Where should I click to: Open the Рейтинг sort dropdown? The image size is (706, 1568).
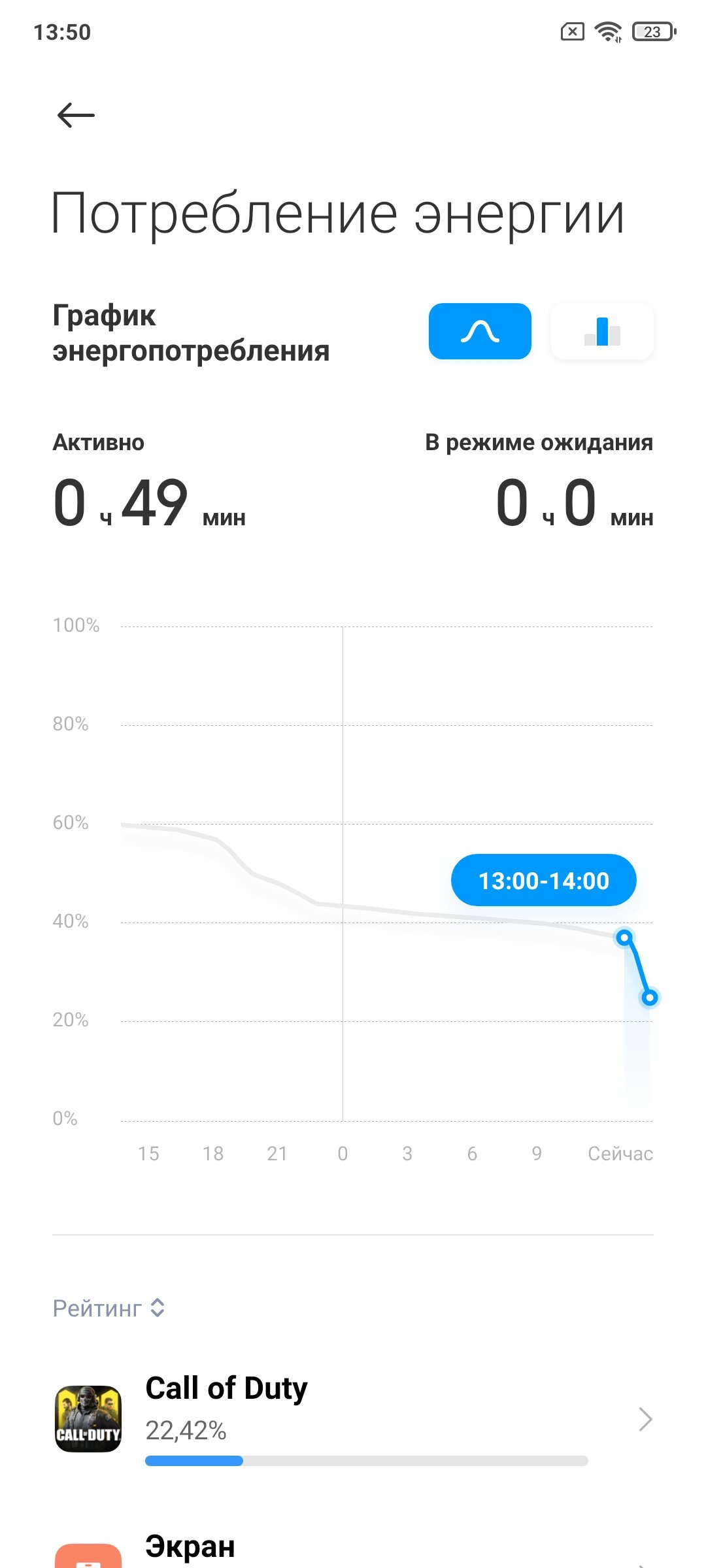109,1308
